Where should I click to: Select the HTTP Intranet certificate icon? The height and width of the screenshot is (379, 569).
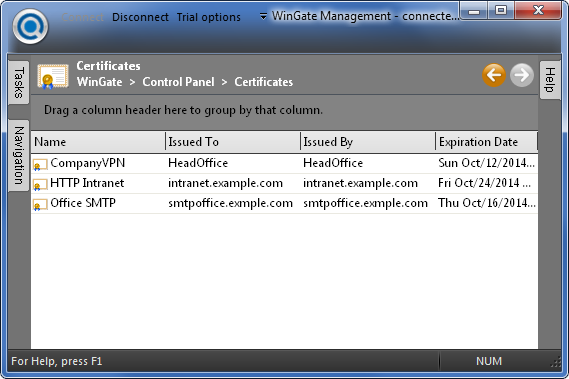(x=40, y=185)
